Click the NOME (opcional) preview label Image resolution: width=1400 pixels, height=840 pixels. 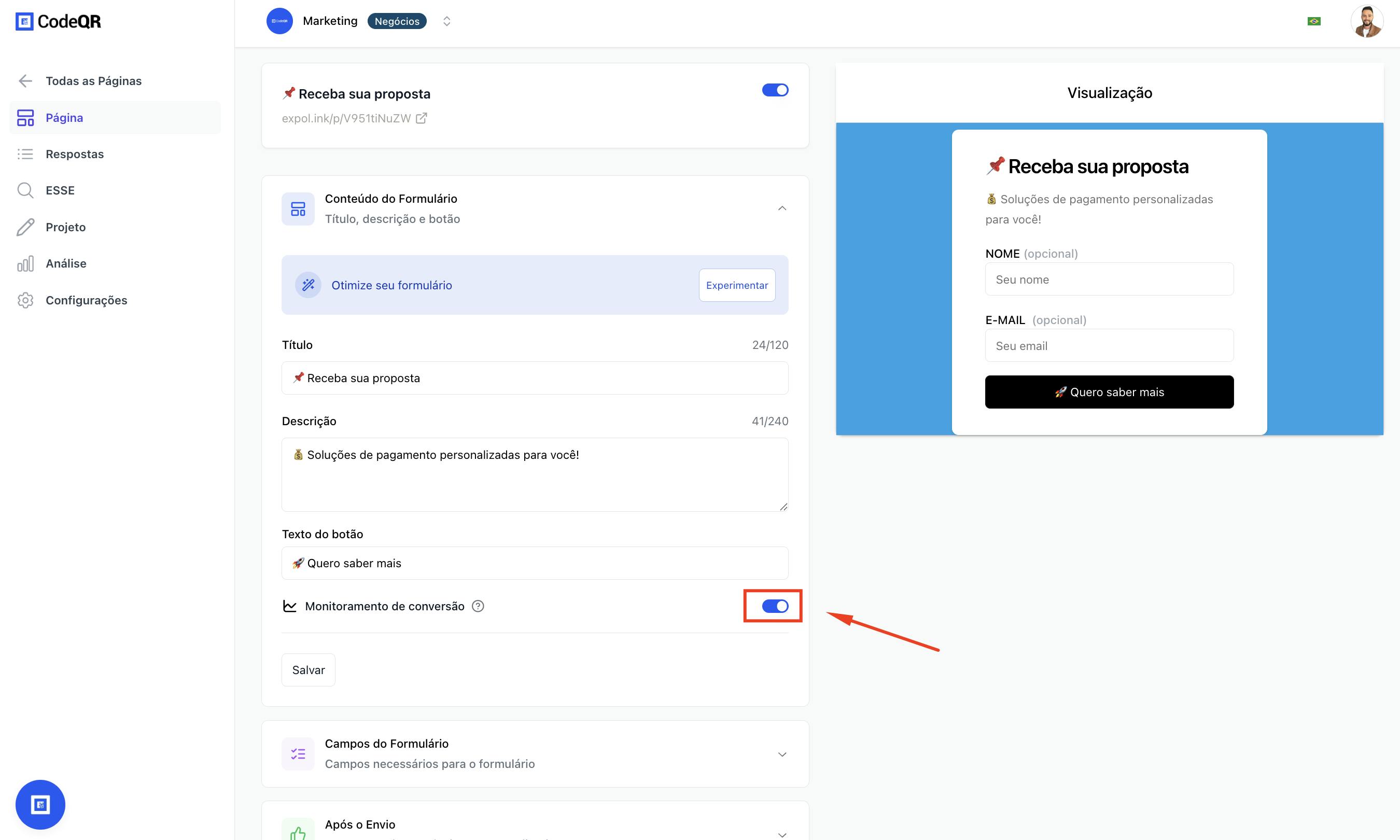pos(1031,254)
